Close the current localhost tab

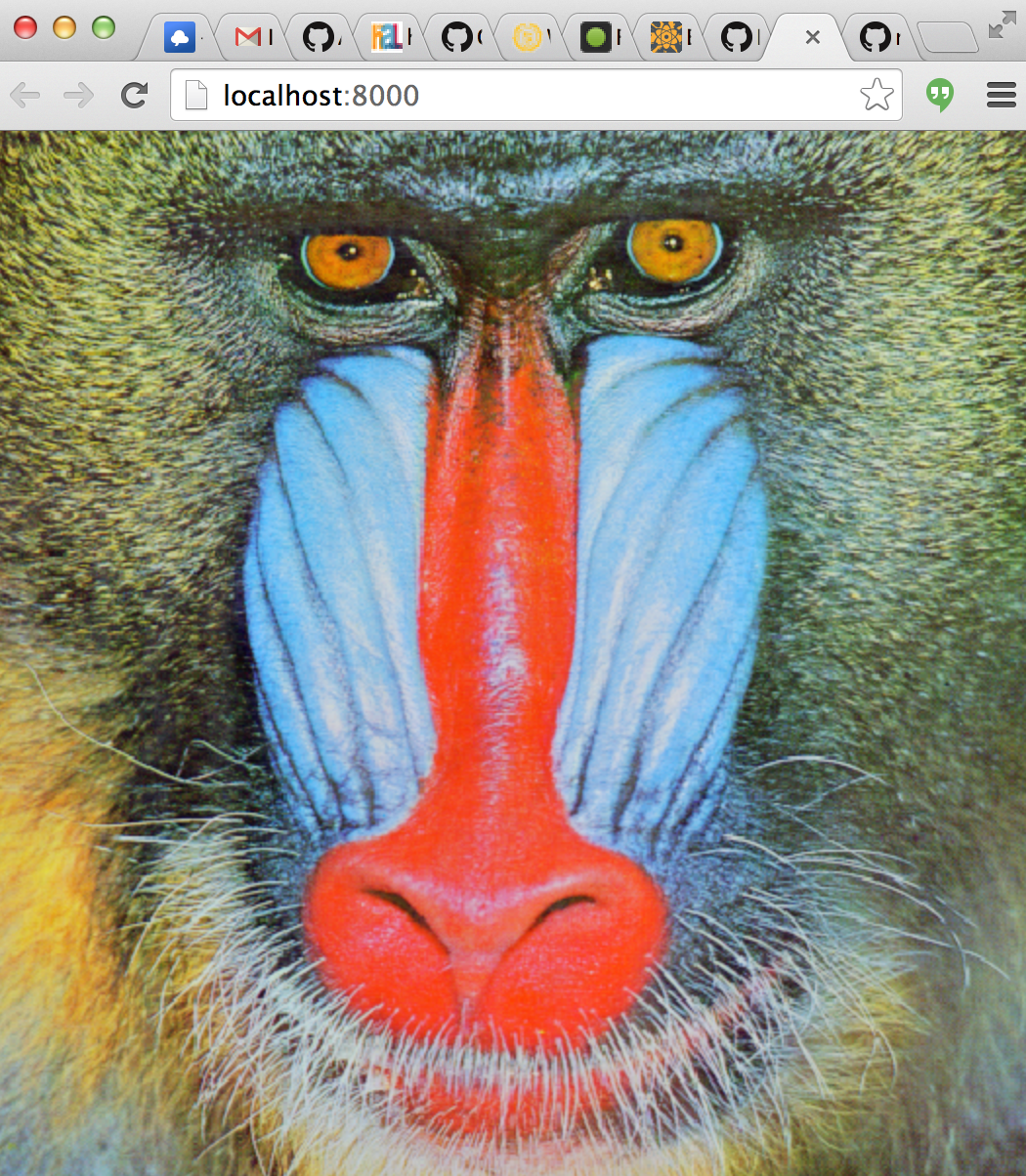pos(812,38)
